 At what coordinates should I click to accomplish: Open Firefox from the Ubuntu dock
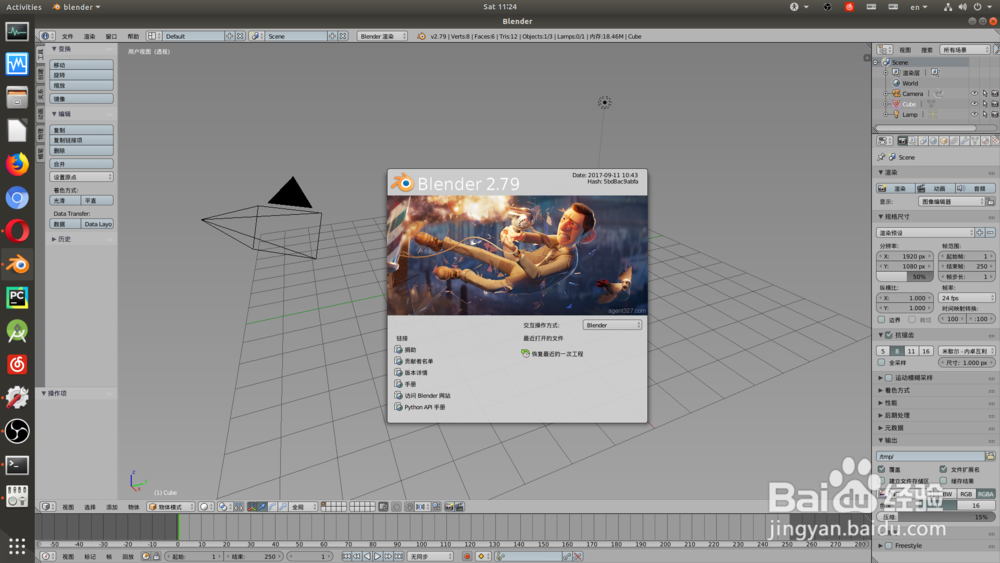17,165
